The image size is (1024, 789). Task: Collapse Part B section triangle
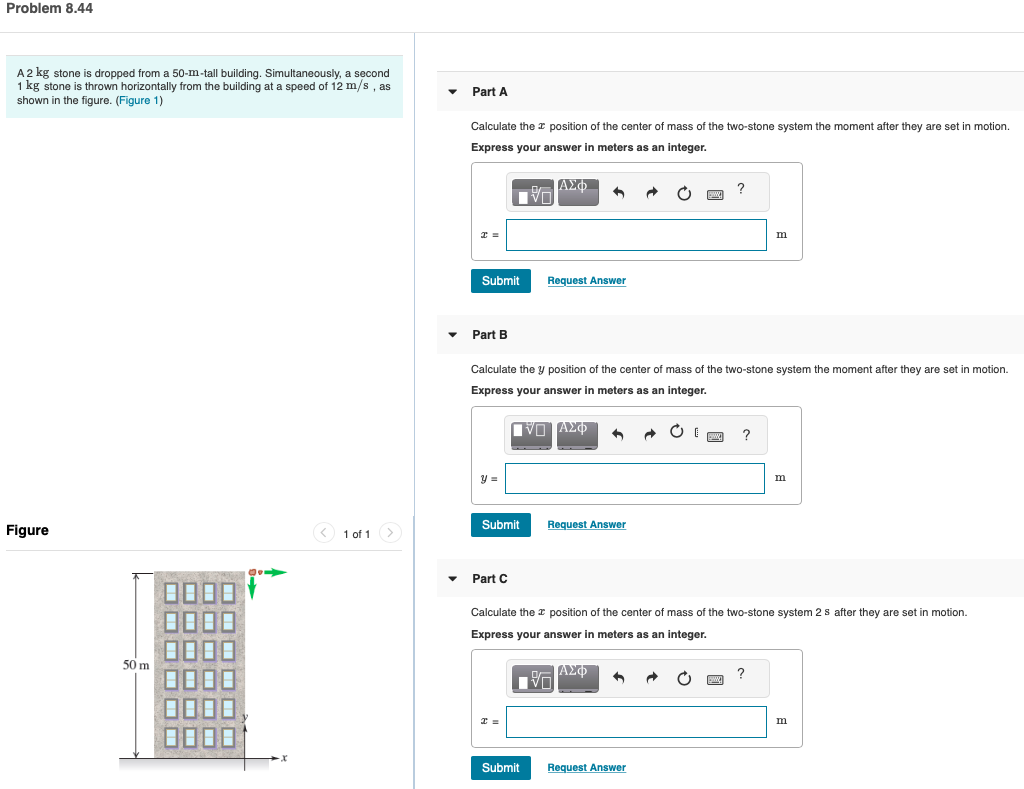[x=453, y=335]
